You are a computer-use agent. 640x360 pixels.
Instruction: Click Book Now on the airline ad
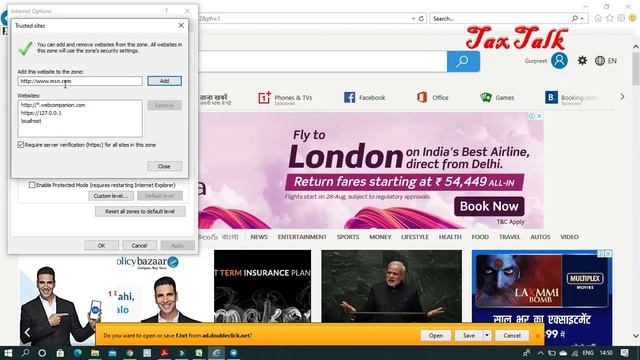click(x=489, y=207)
